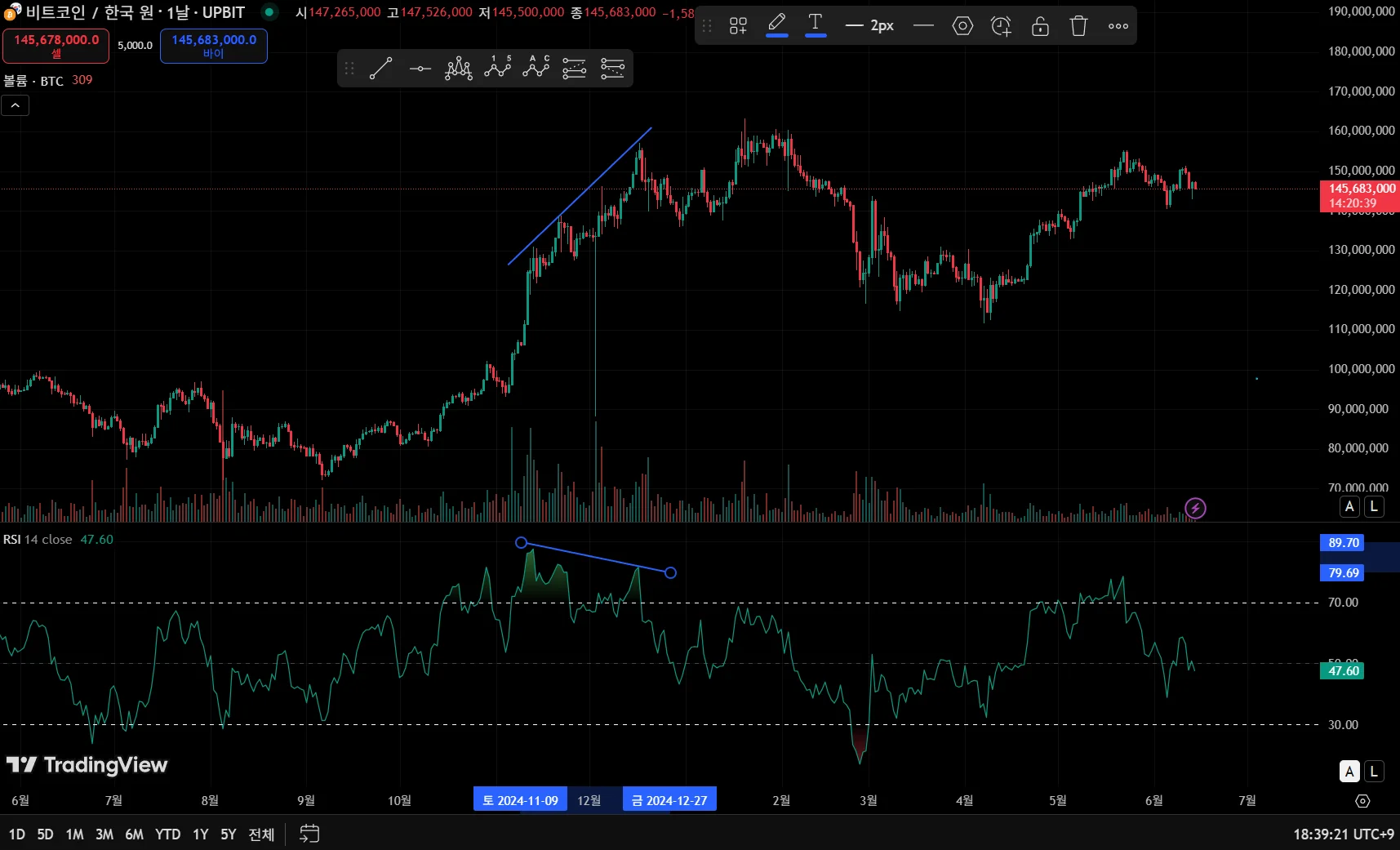This screenshot has width=1400, height=850.
Task: Click the 바이 buy price button
Action: (x=214, y=47)
